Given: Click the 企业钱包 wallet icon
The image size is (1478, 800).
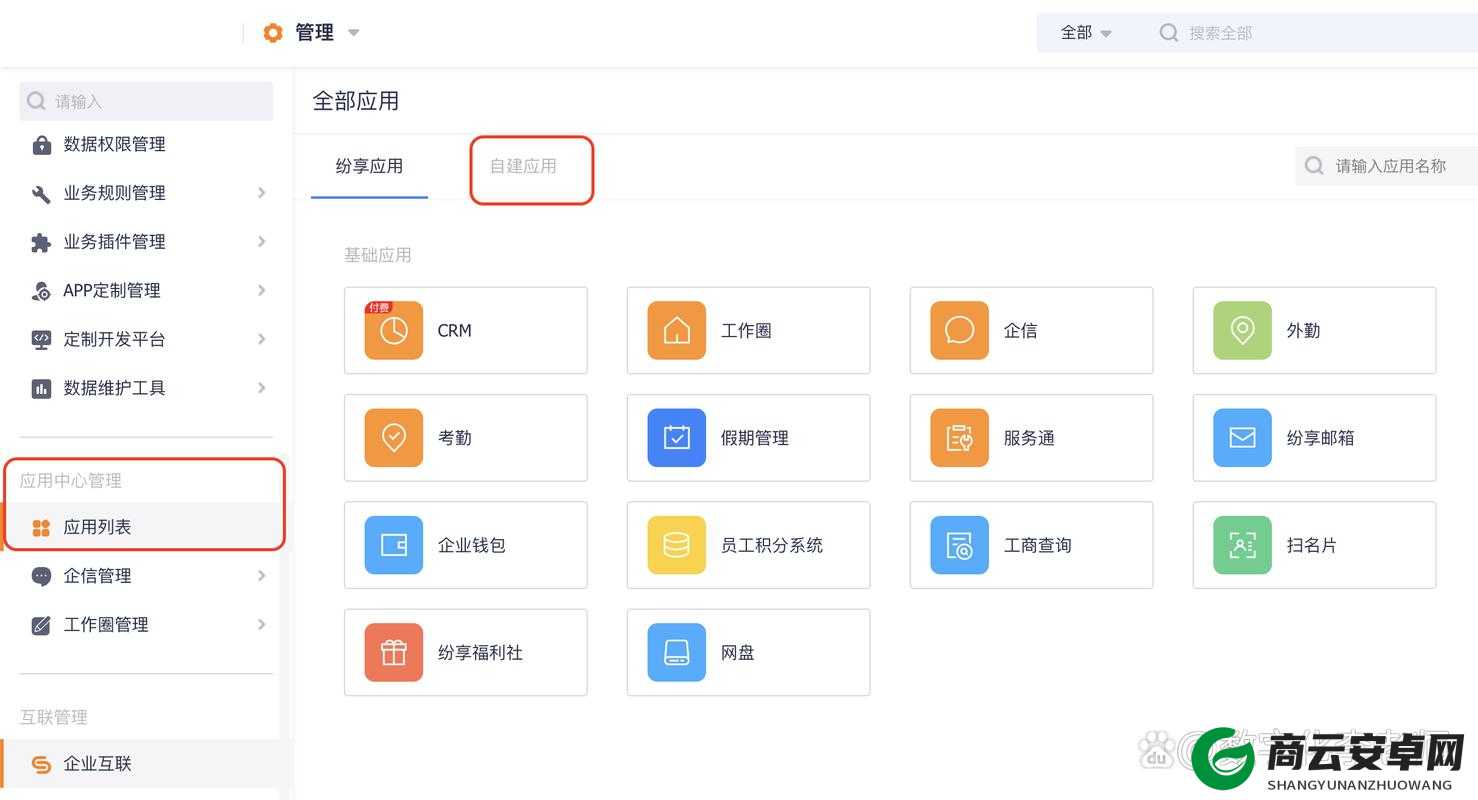Looking at the screenshot, I should coord(394,545).
